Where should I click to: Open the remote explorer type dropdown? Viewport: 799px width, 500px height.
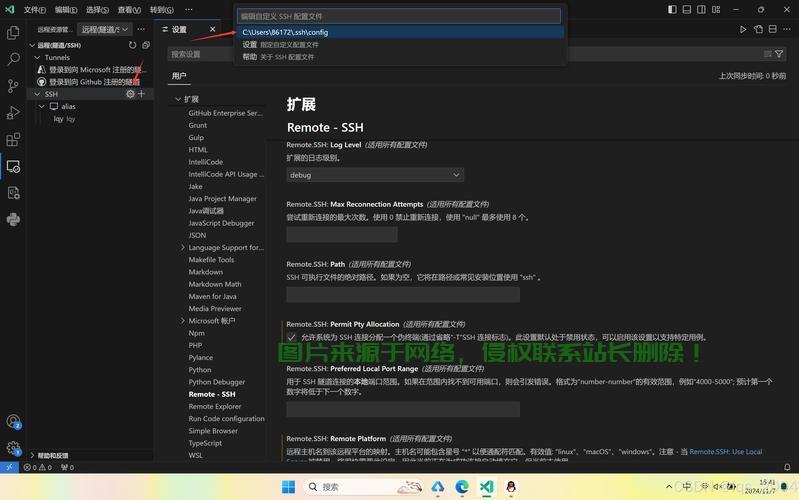click(x=104, y=30)
